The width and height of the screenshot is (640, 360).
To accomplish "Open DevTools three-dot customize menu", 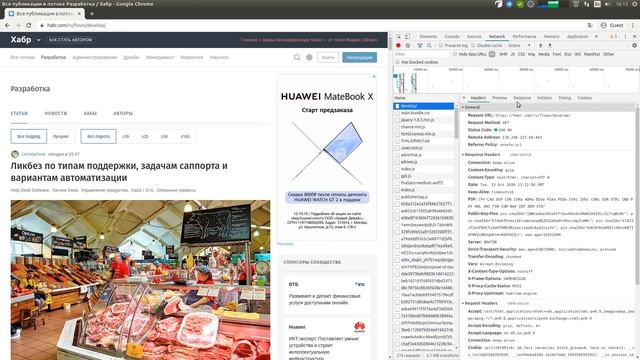I will (625, 36).
